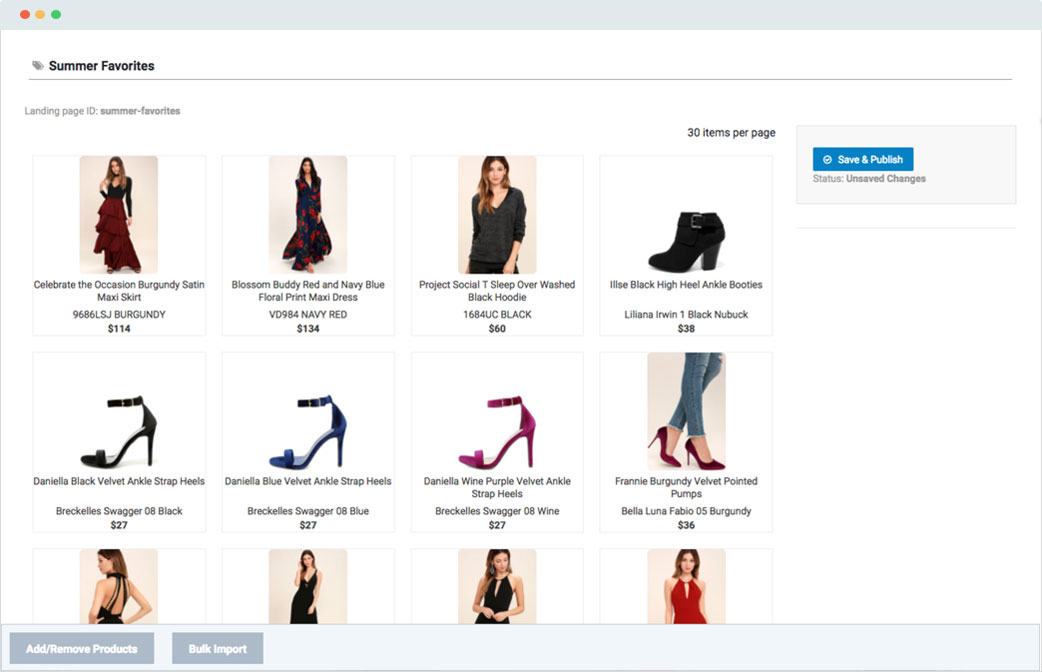Select the red halter dress thumbnail
1042x672 pixels.
[686, 586]
